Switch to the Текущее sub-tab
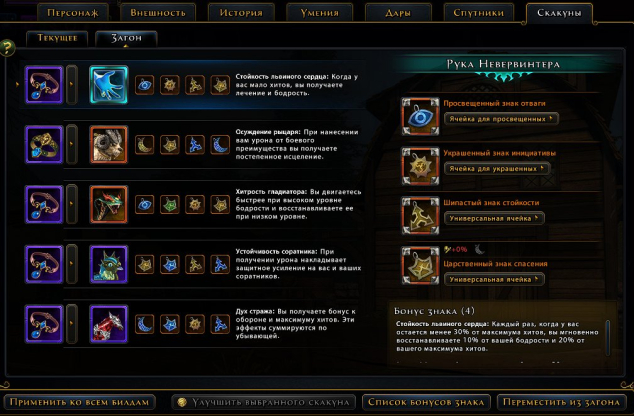Image resolution: width=634 pixels, height=416 pixels. point(57,38)
